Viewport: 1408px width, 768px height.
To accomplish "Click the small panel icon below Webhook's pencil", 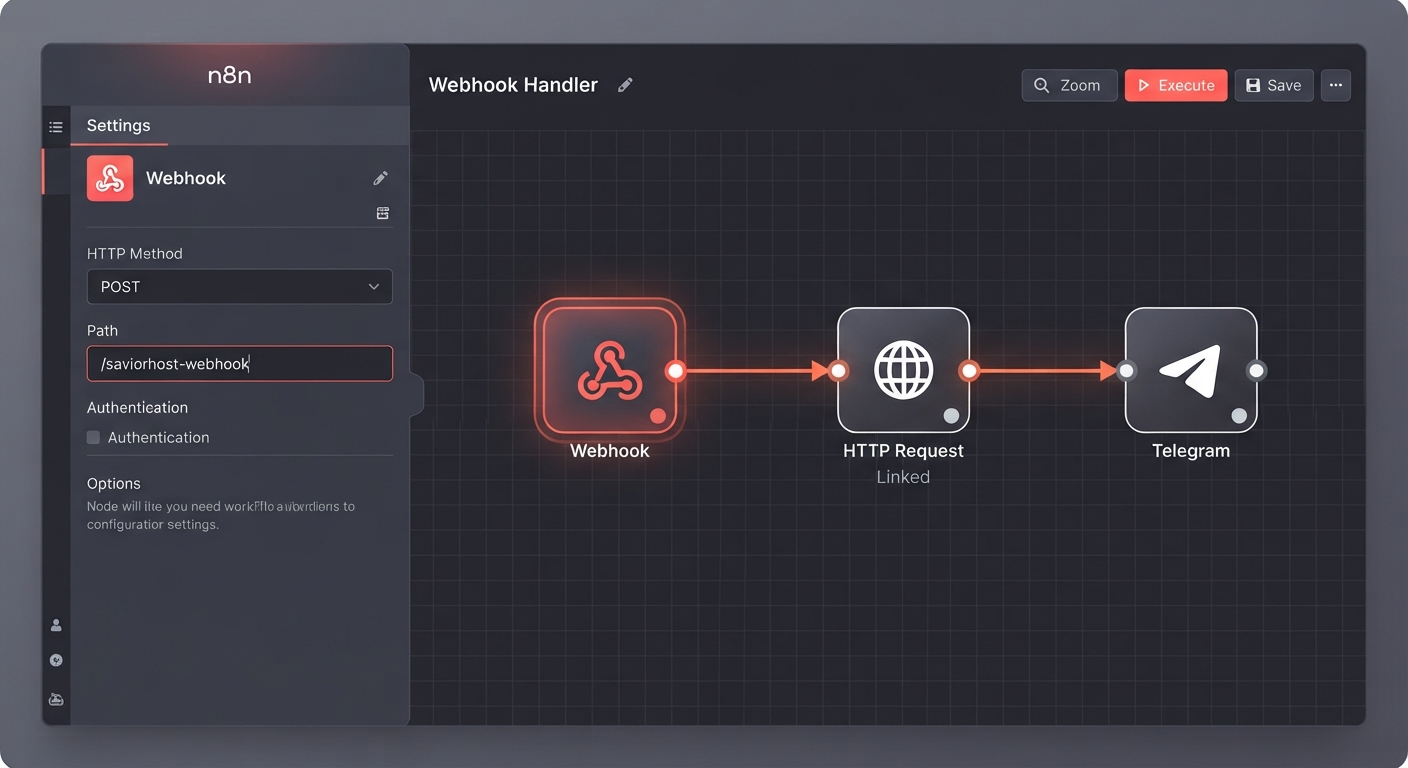I will [x=382, y=213].
